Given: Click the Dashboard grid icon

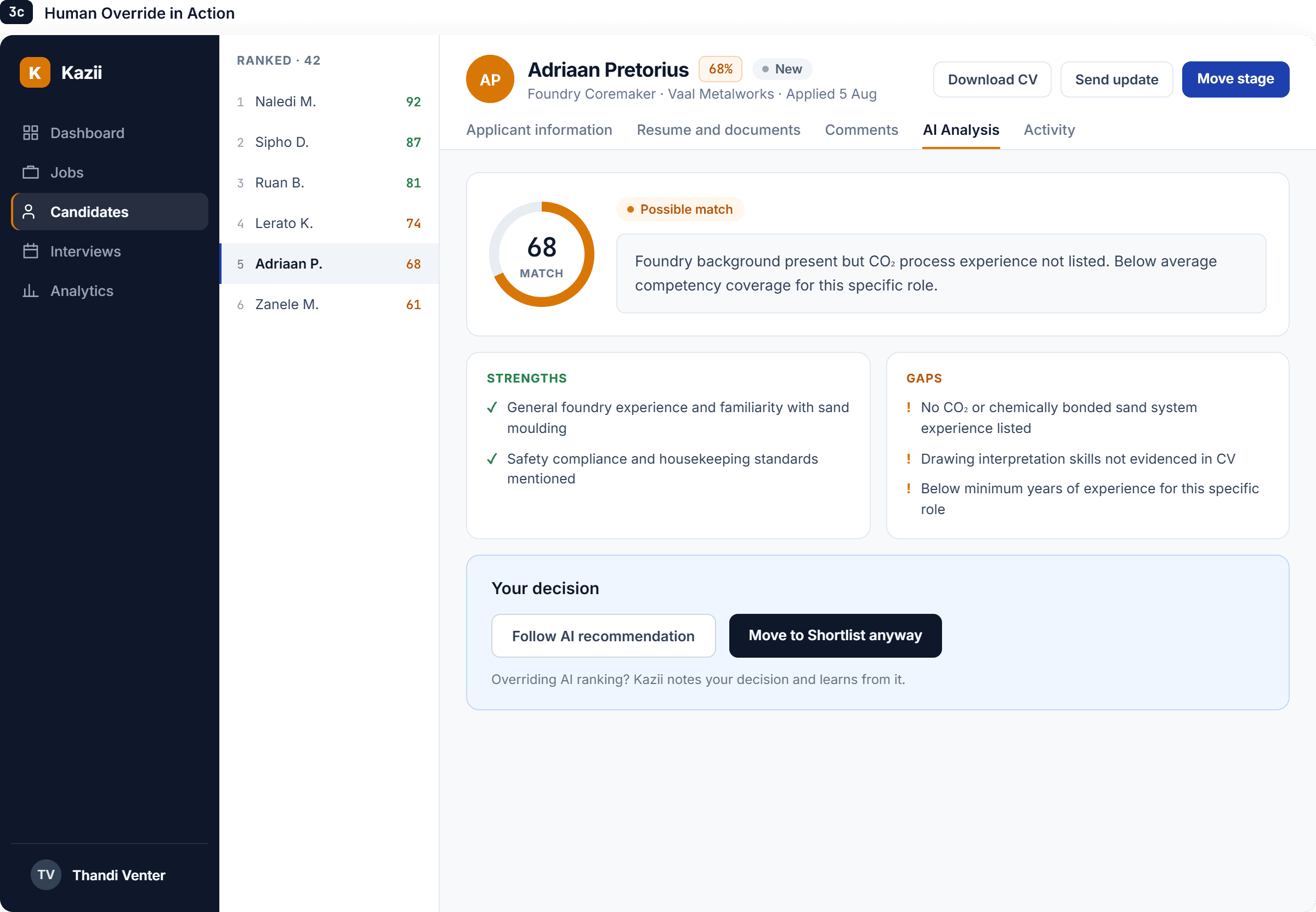Looking at the screenshot, I should 30,133.
